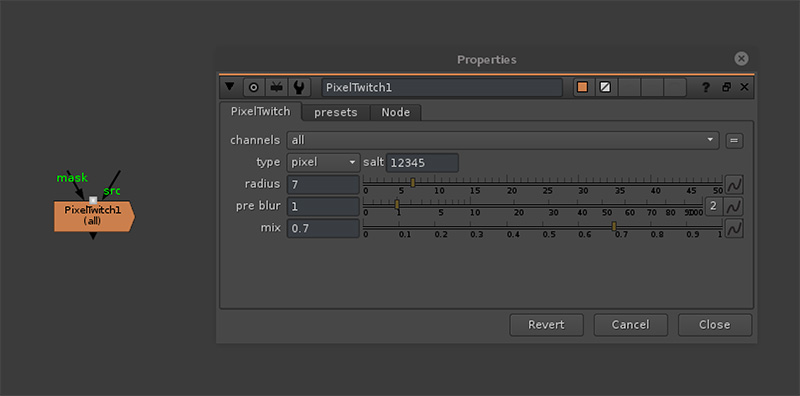
Task: Click the mix value field
Action: pyautogui.click(x=323, y=229)
